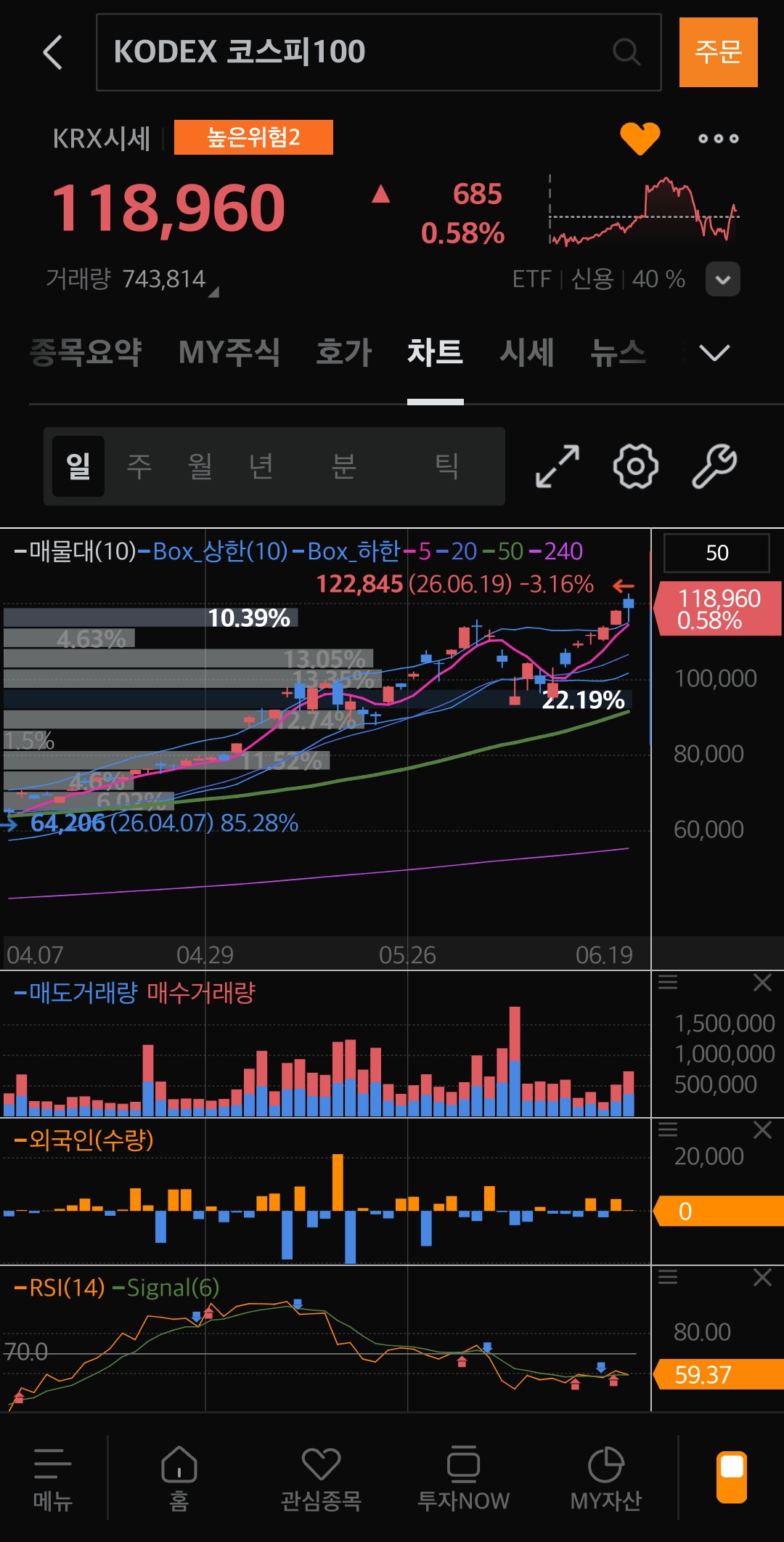This screenshot has height=1542, width=784.
Task: Tap the foreigner axis tag showing 0
Action: (718, 1212)
